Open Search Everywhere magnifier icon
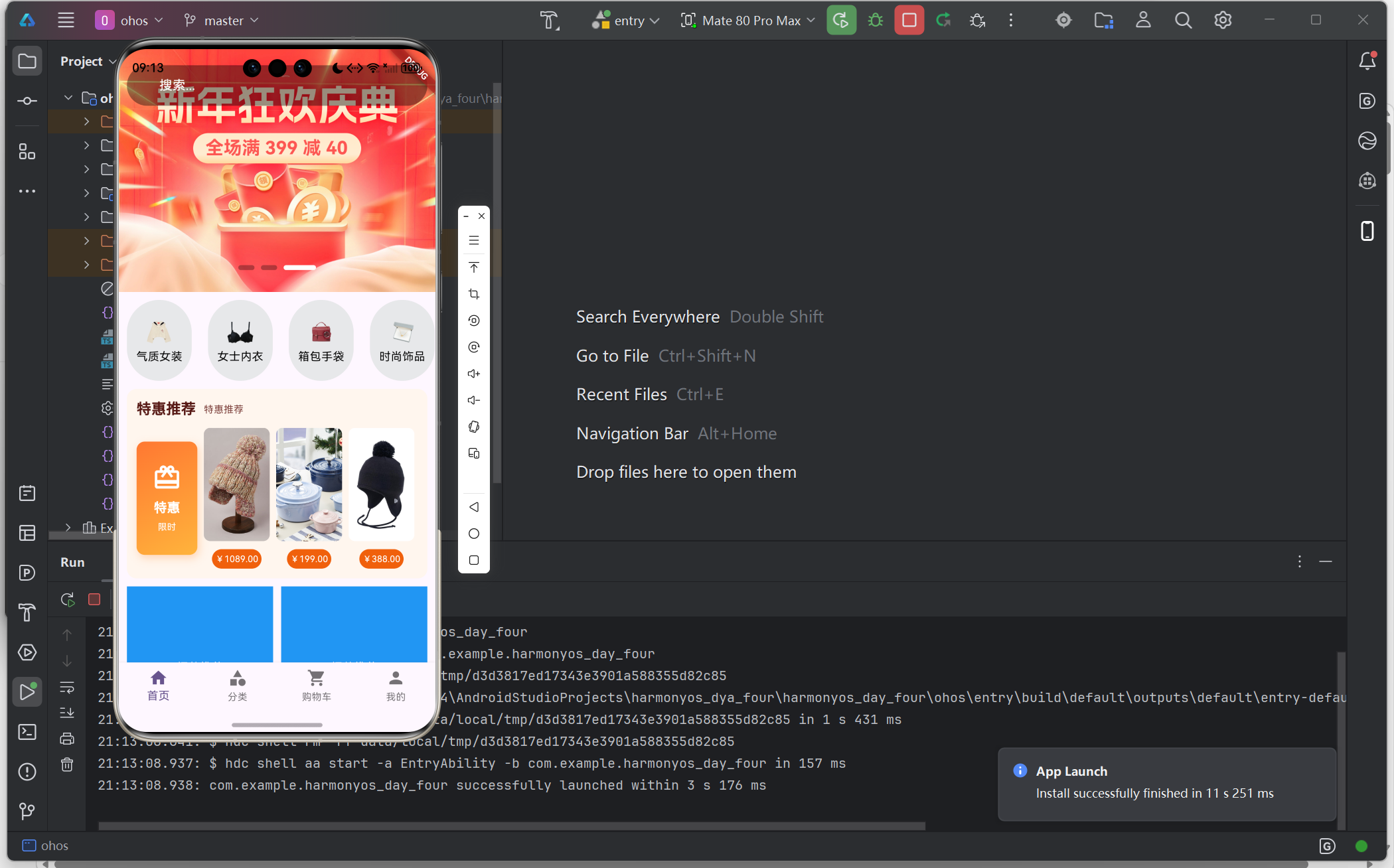1394x868 pixels. click(1183, 21)
